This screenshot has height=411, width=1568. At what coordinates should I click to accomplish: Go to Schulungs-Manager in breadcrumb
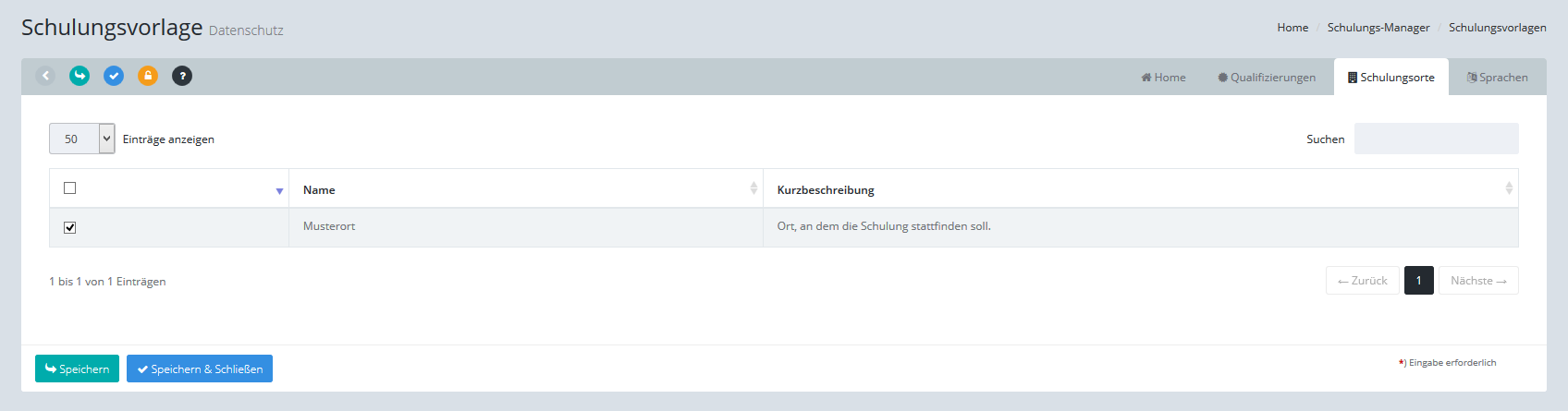pos(1378,28)
